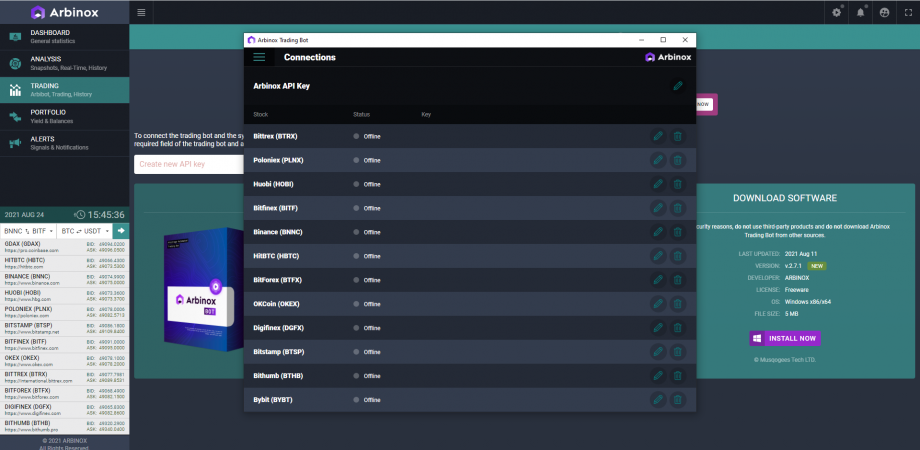Screen dimensions: 920x450
Task: Open the Dashboard section
Action: tap(65, 37)
